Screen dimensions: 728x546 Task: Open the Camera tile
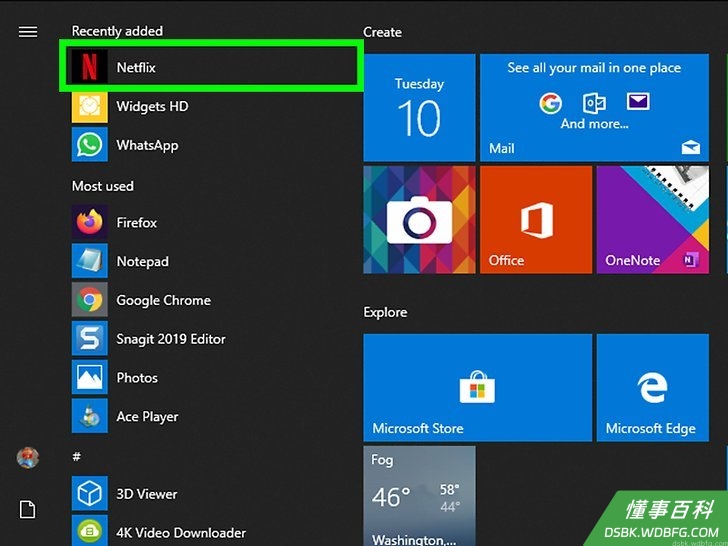coord(419,220)
